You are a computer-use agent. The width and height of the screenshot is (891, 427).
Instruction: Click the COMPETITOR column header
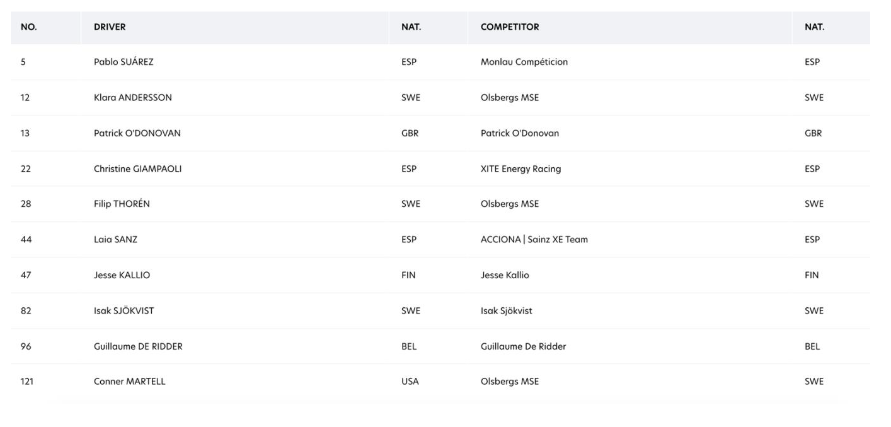click(x=510, y=27)
